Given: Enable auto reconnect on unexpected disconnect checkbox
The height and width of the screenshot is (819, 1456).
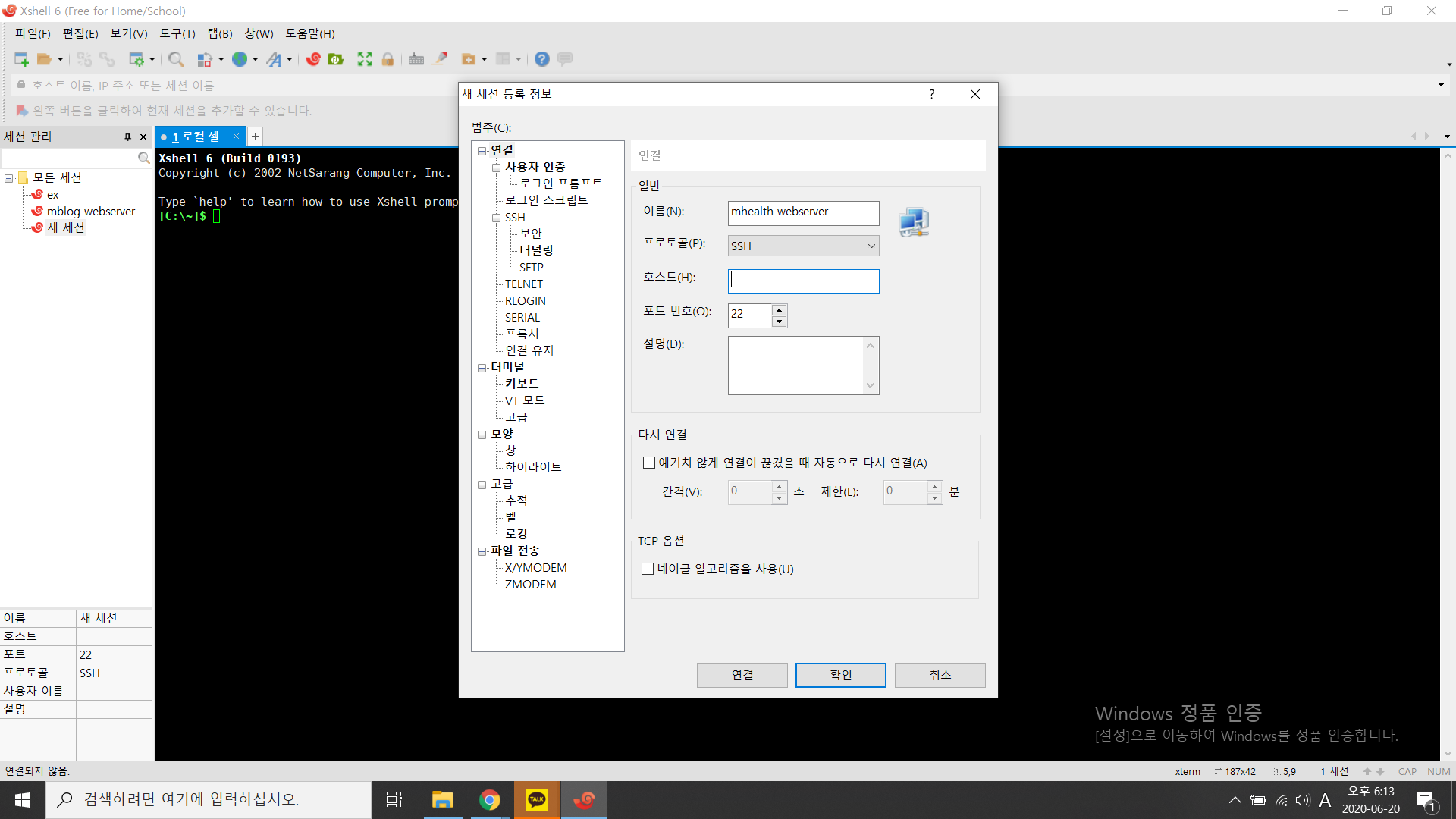Looking at the screenshot, I should pyautogui.click(x=649, y=463).
